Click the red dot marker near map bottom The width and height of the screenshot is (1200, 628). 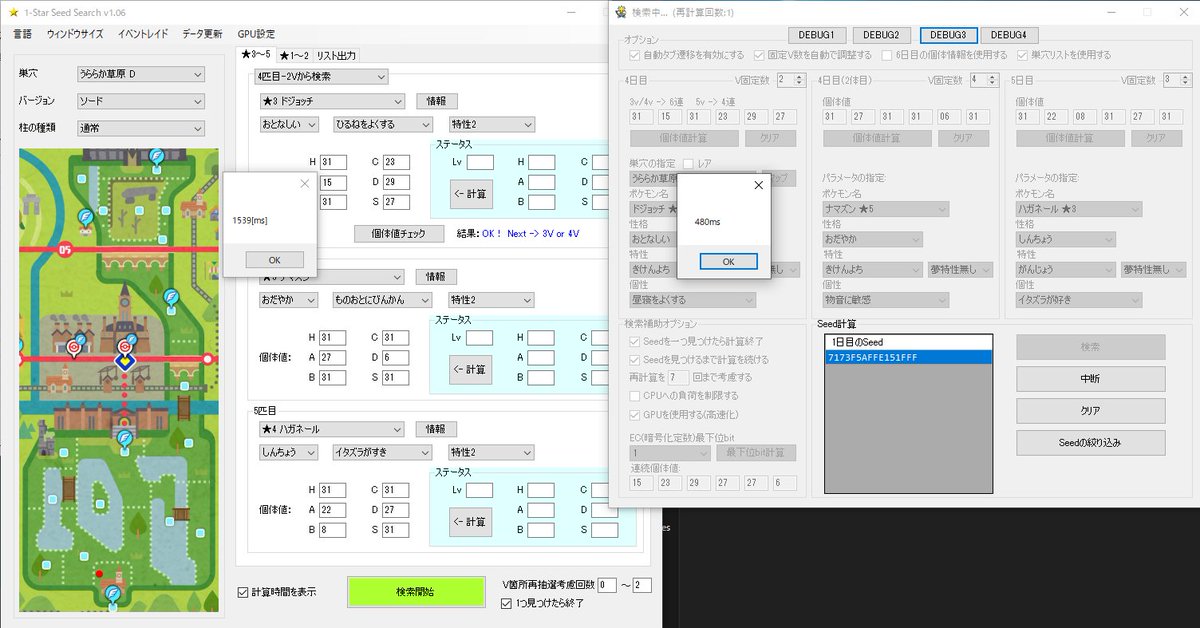click(99, 574)
